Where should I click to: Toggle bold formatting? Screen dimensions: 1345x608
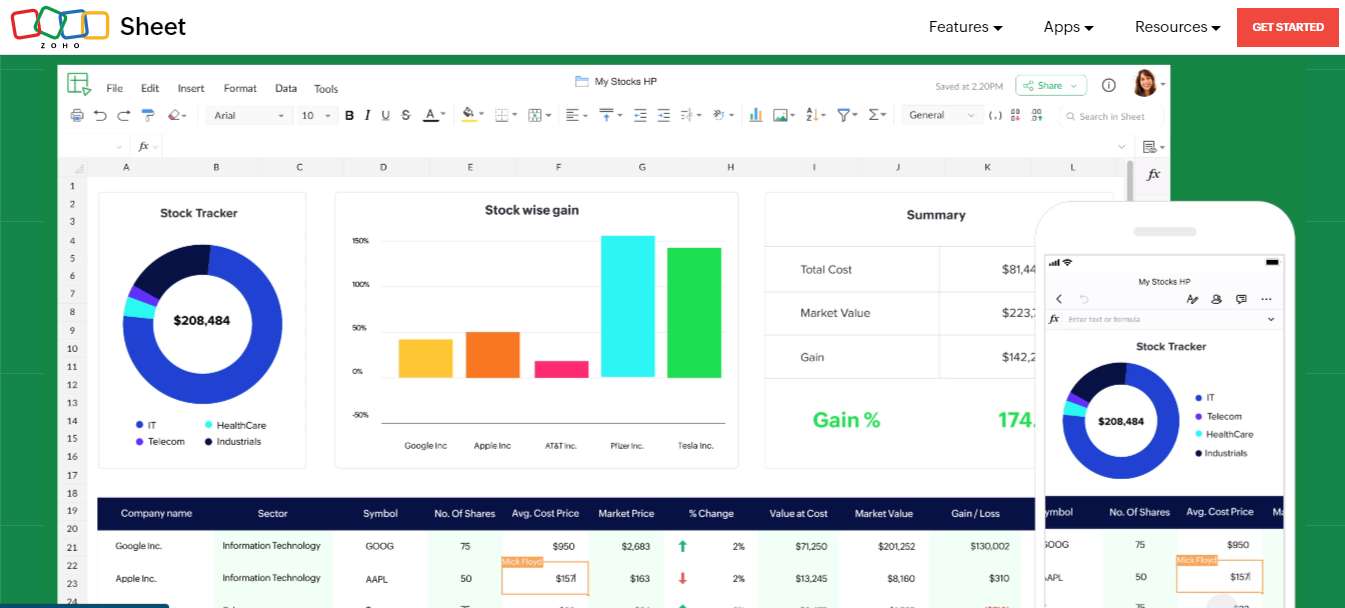click(x=349, y=116)
